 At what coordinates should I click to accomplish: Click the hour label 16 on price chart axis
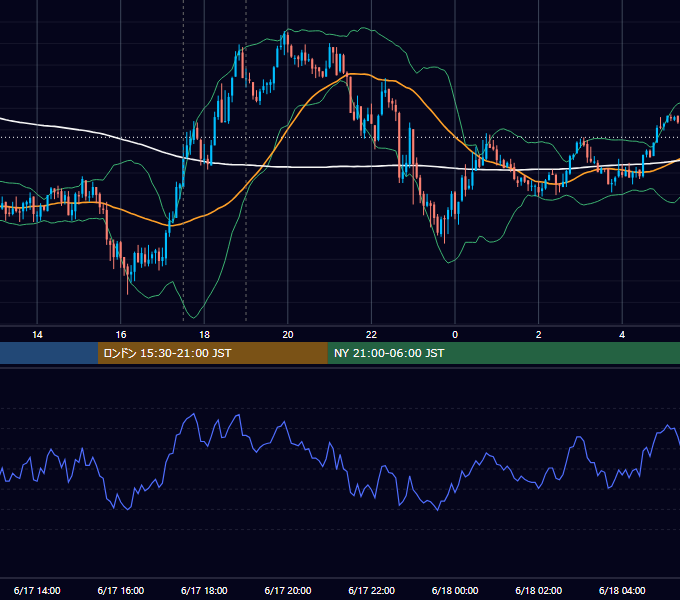pos(121,335)
